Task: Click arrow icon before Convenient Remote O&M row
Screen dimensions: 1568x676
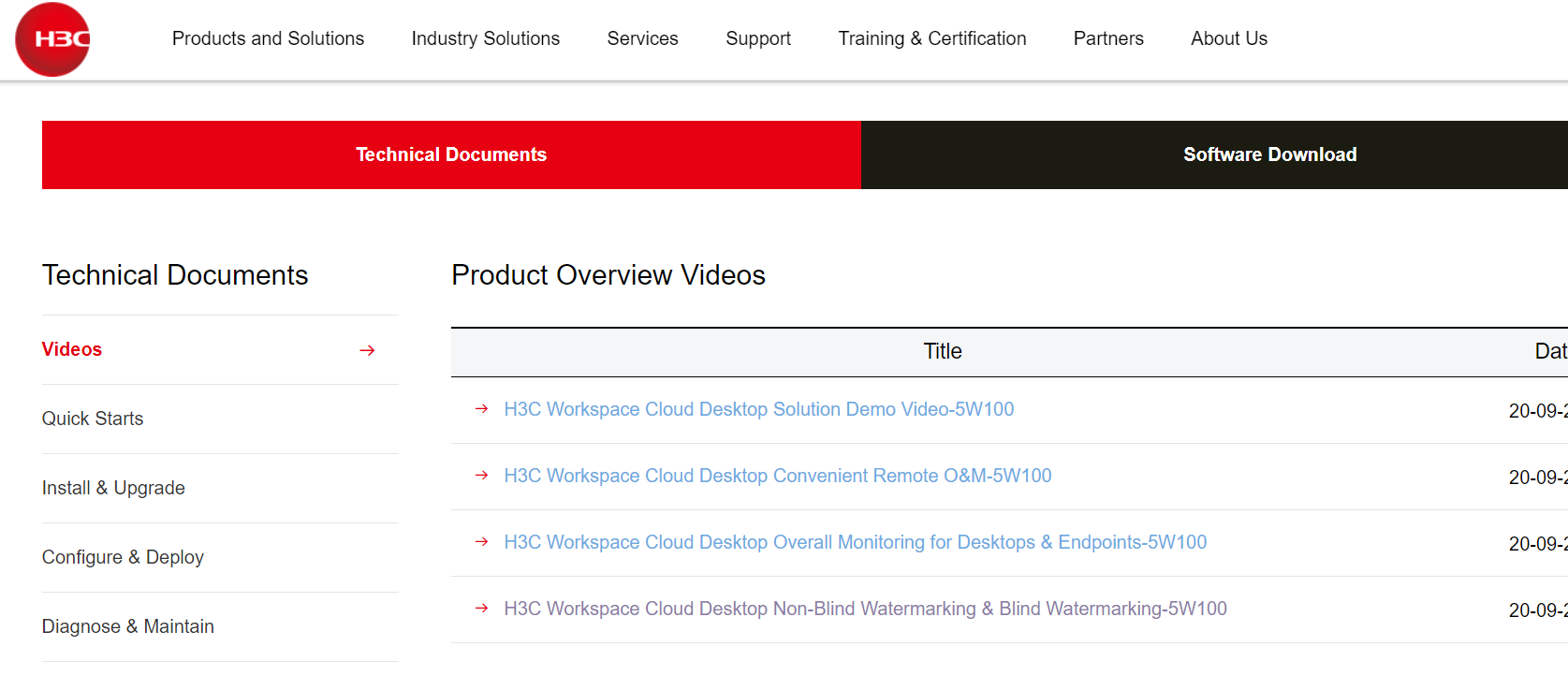Action: tap(482, 476)
